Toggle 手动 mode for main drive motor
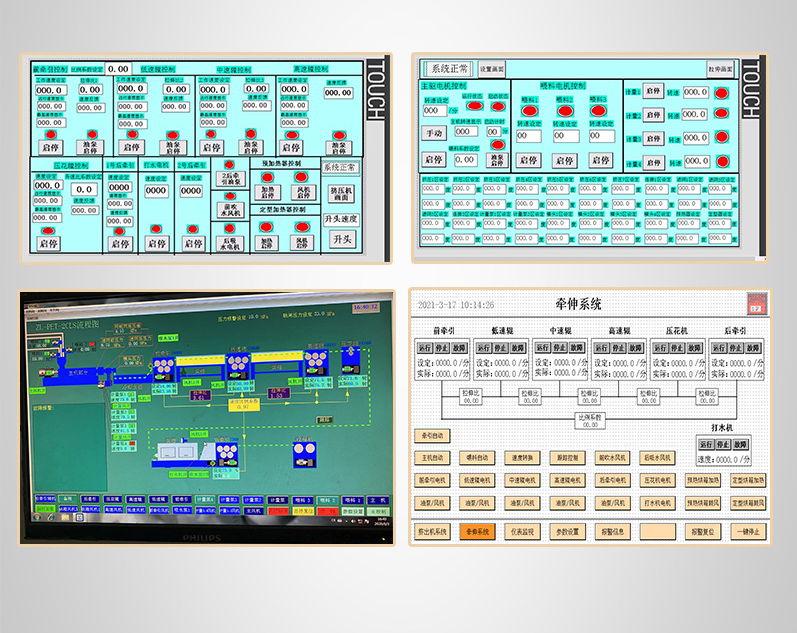Screen dimensions: 797x633 pyautogui.click(x=434, y=133)
